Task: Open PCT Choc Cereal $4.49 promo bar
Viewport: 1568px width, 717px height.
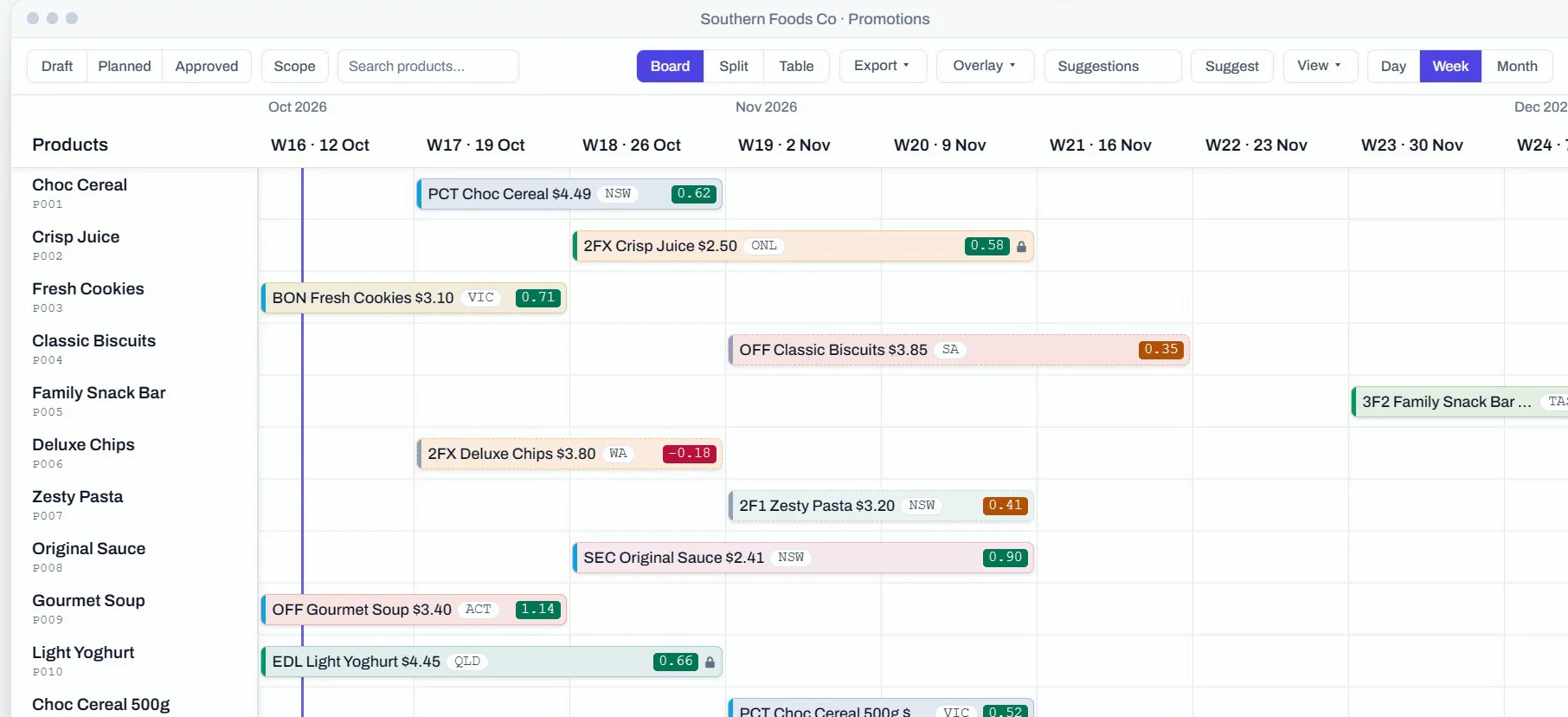Action: tap(569, 194)
